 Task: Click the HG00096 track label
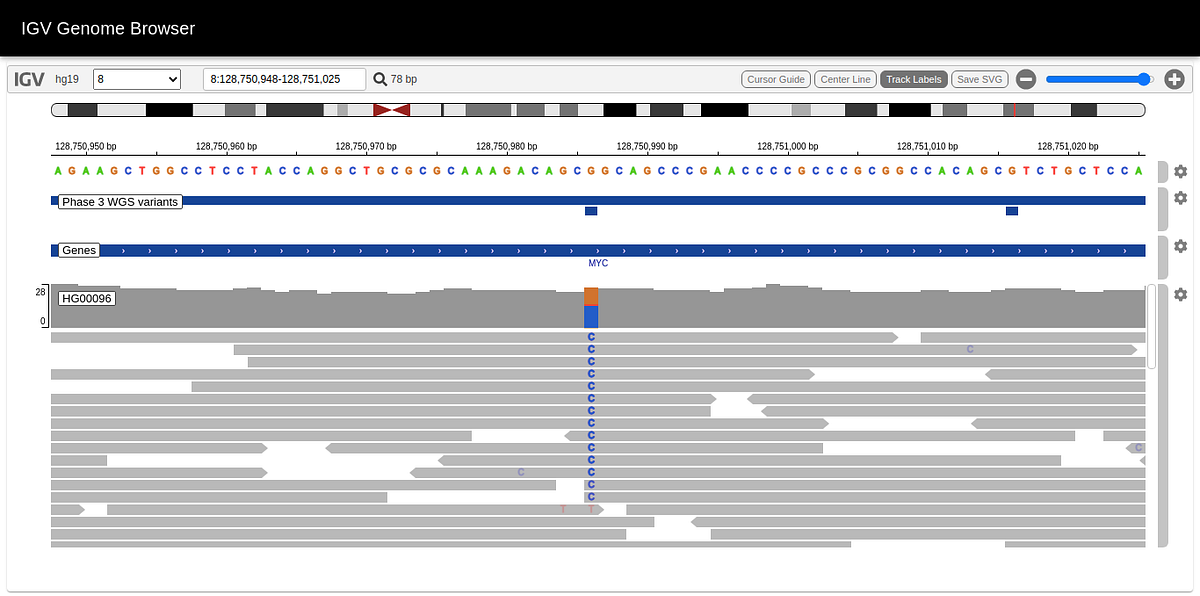click(86, 297)
